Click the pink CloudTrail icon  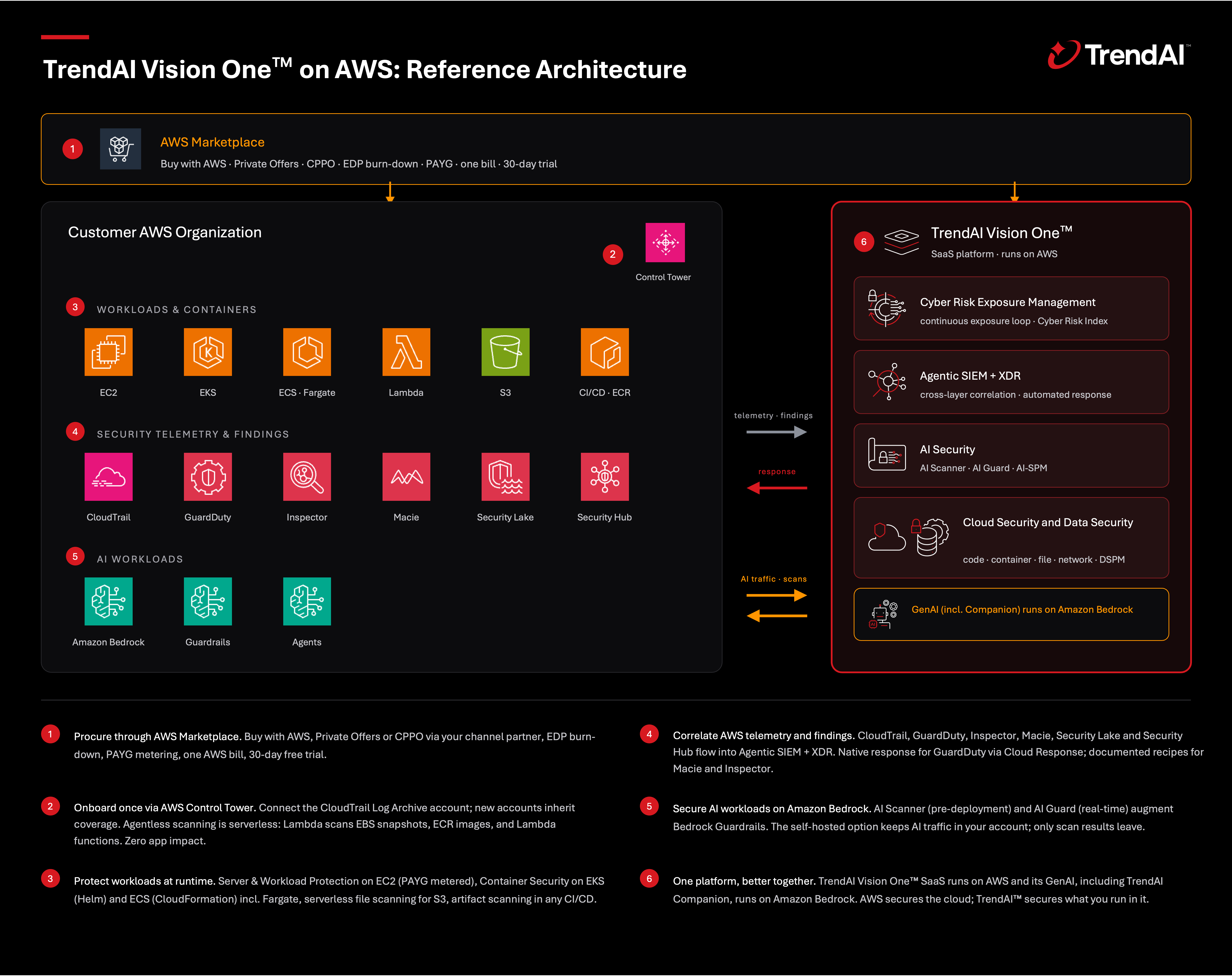point(109,477)
